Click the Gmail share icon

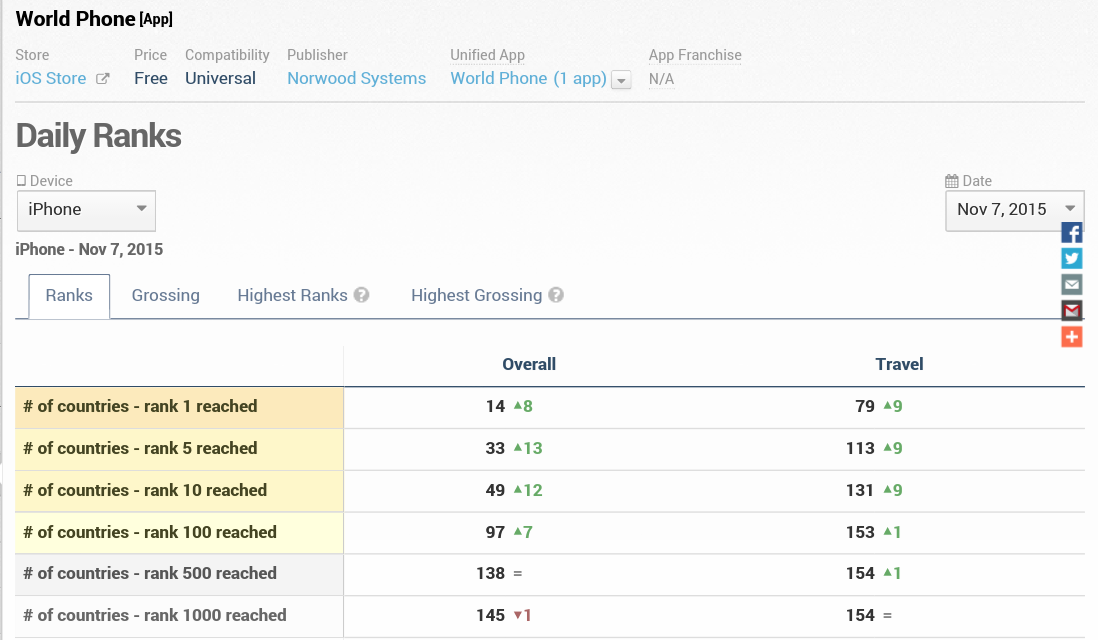pos(1072,311)
